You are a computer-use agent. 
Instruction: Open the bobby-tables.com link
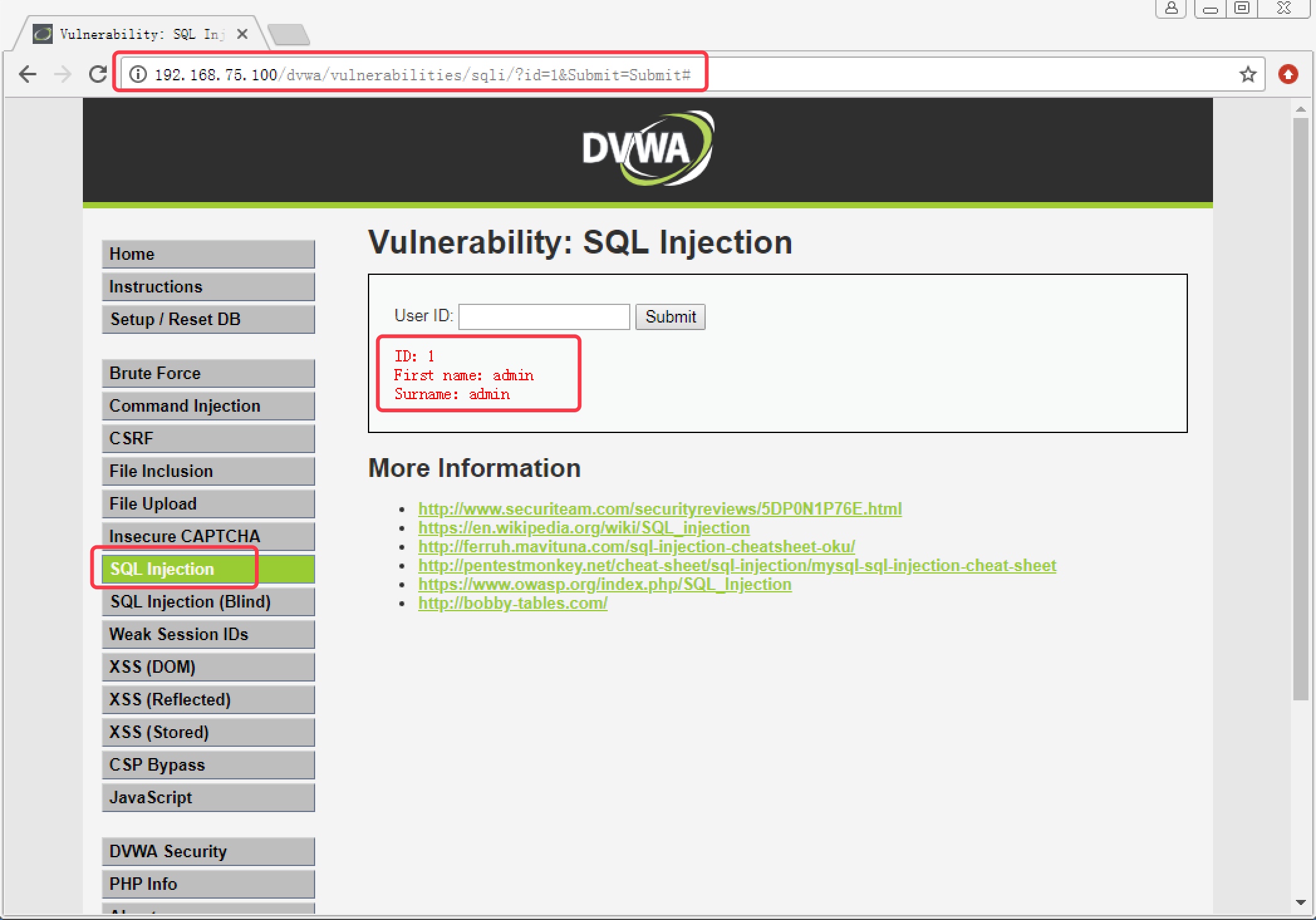pyautogui.click(x=512, y=603)
